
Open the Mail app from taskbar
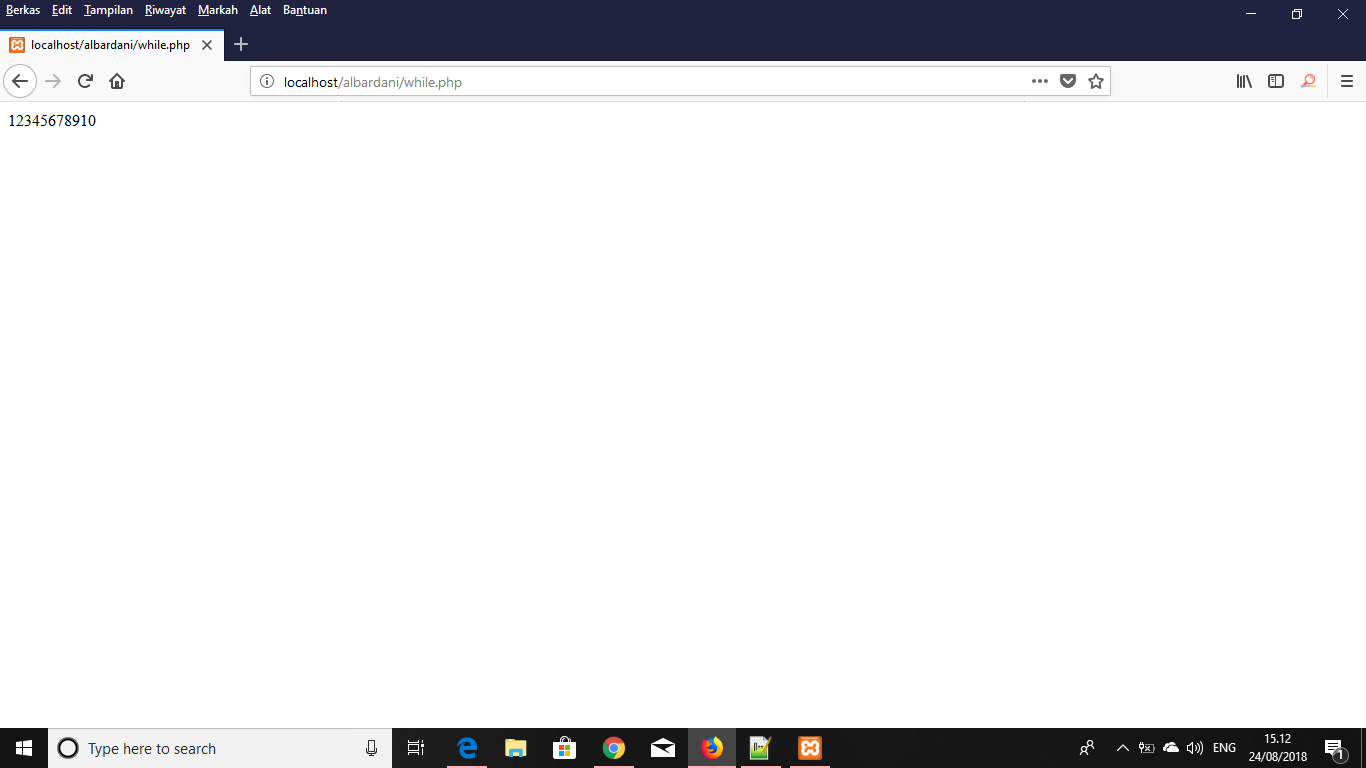click(663, 748)
